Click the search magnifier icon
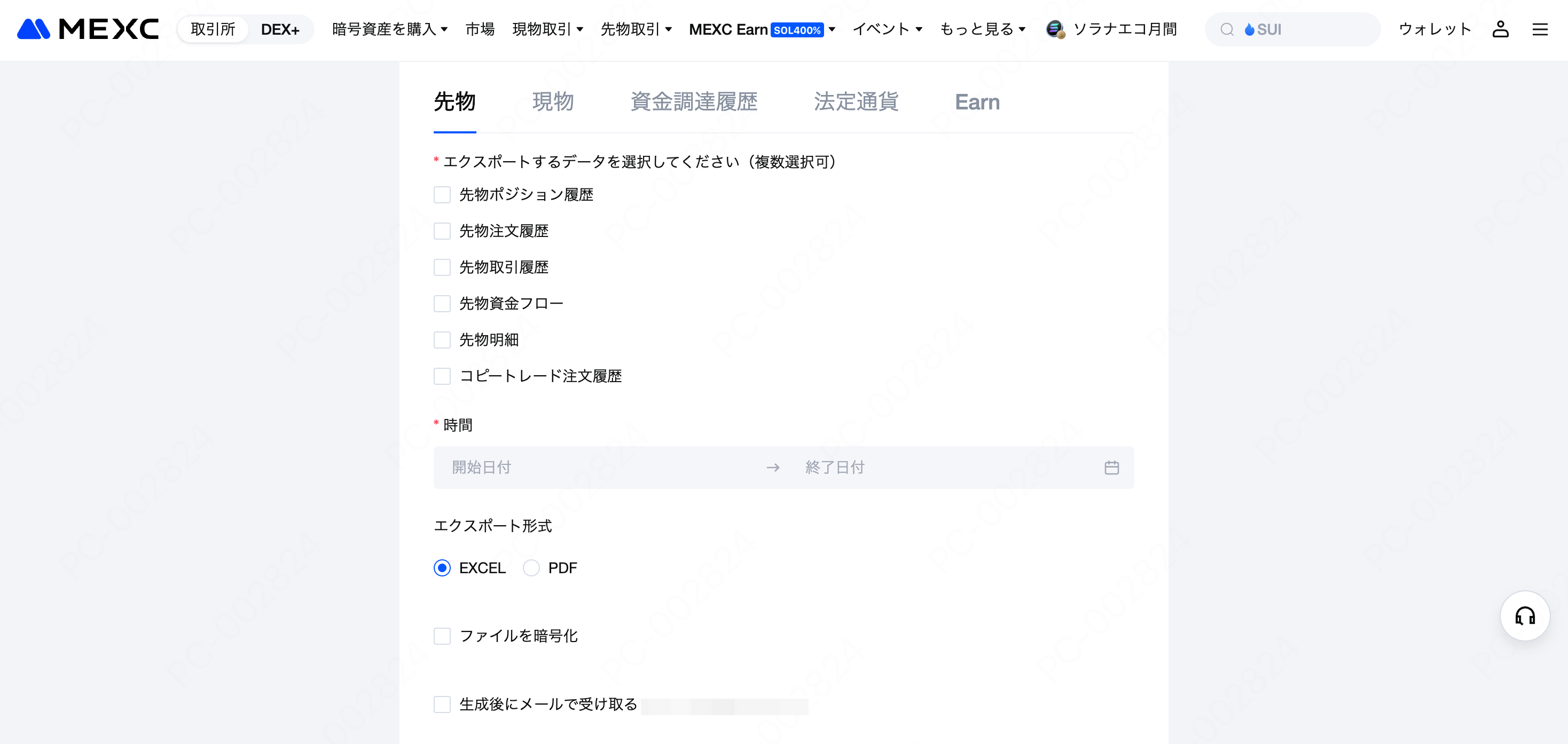This screenshot has width=1568, height=744. [1227, 29]
